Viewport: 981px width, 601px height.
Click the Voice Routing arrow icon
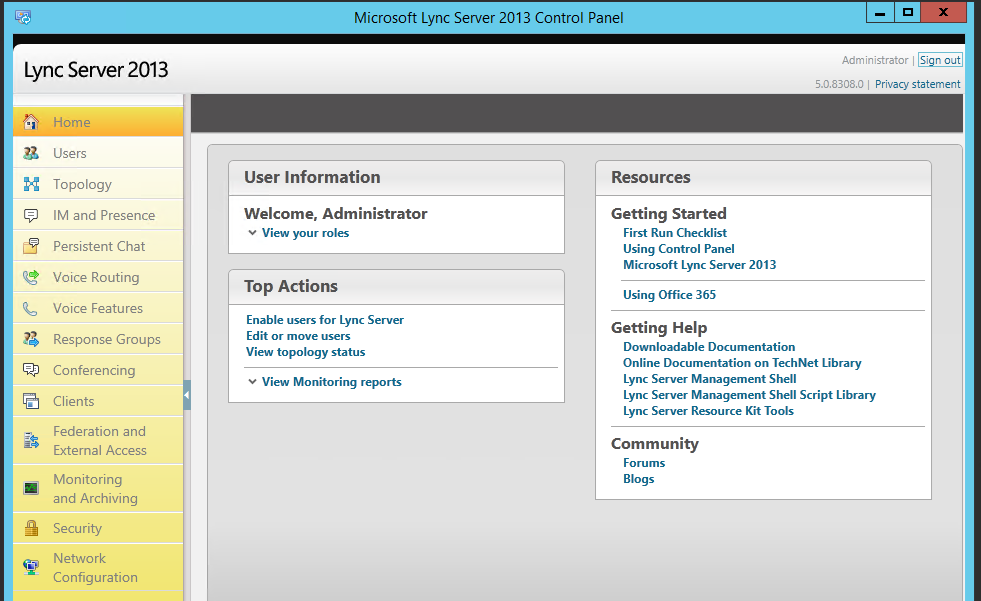tap(31, 277)
